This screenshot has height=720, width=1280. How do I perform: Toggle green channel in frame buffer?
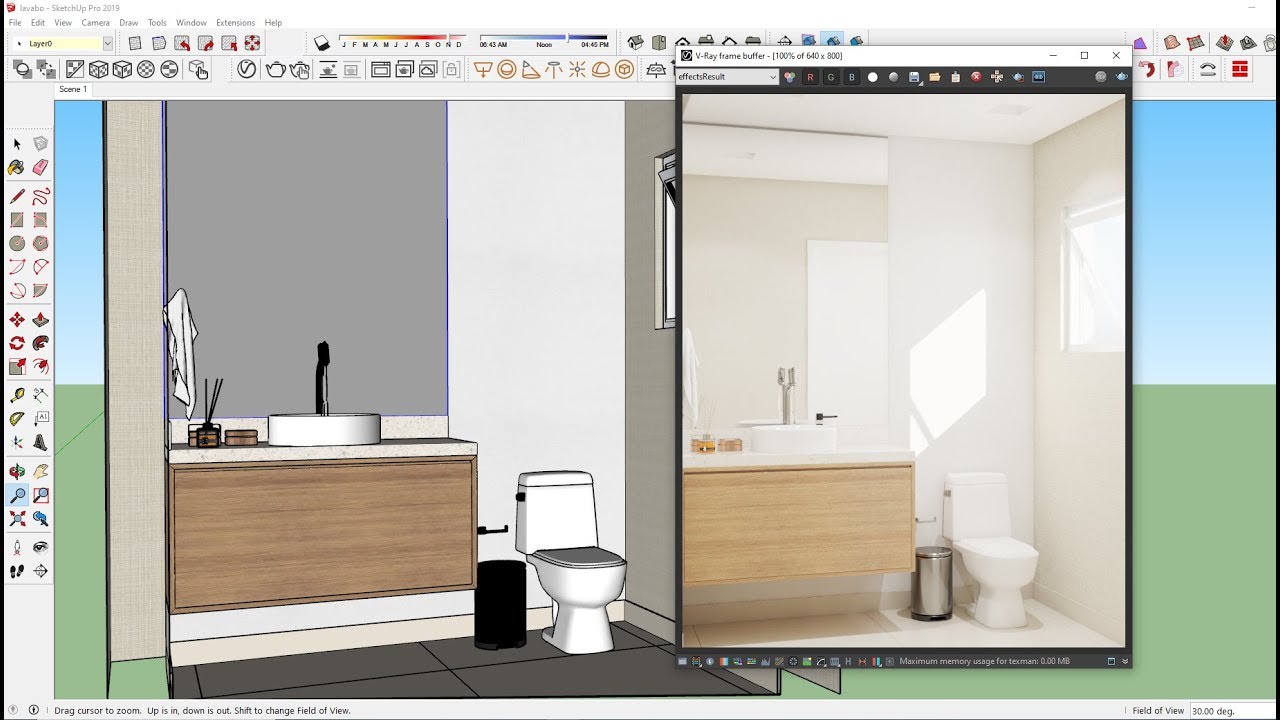click(831, 77)
